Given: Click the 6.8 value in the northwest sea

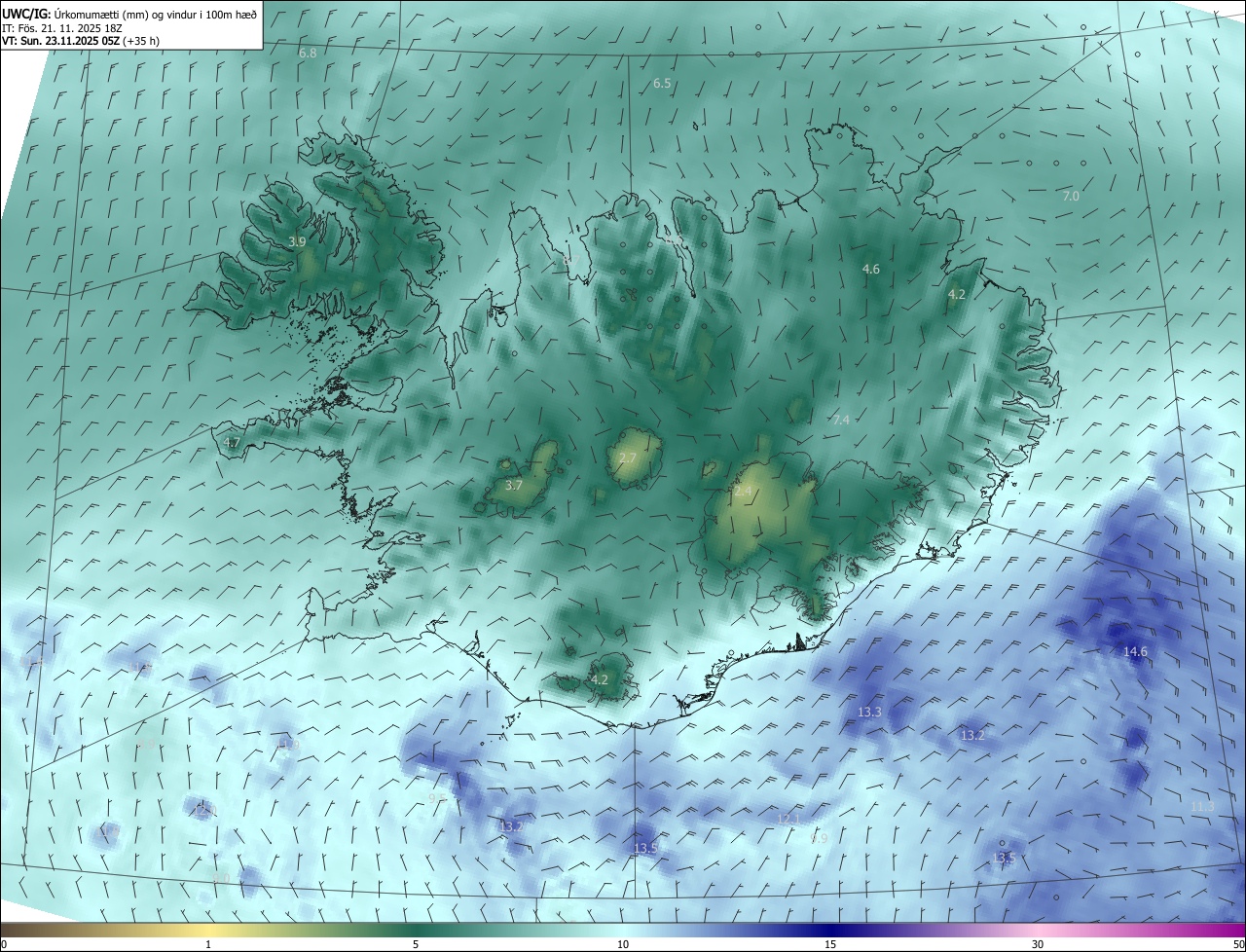Looking at the screenshot, I should click(x=308, y=53).
